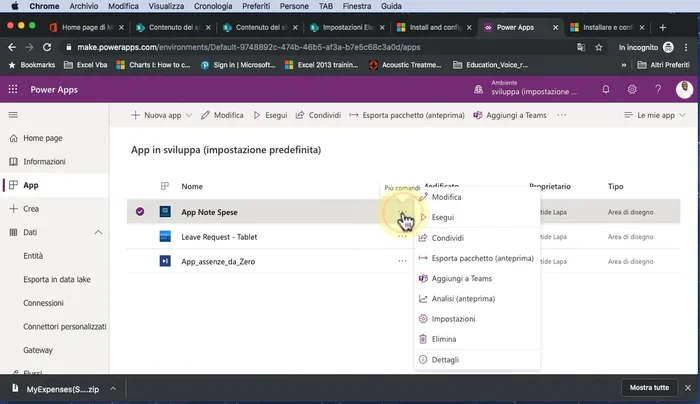The image size is (700, 404).
Task: Open toolbar overflow ellipsis after Aggiungi a Teams
Action: [562, 115]
